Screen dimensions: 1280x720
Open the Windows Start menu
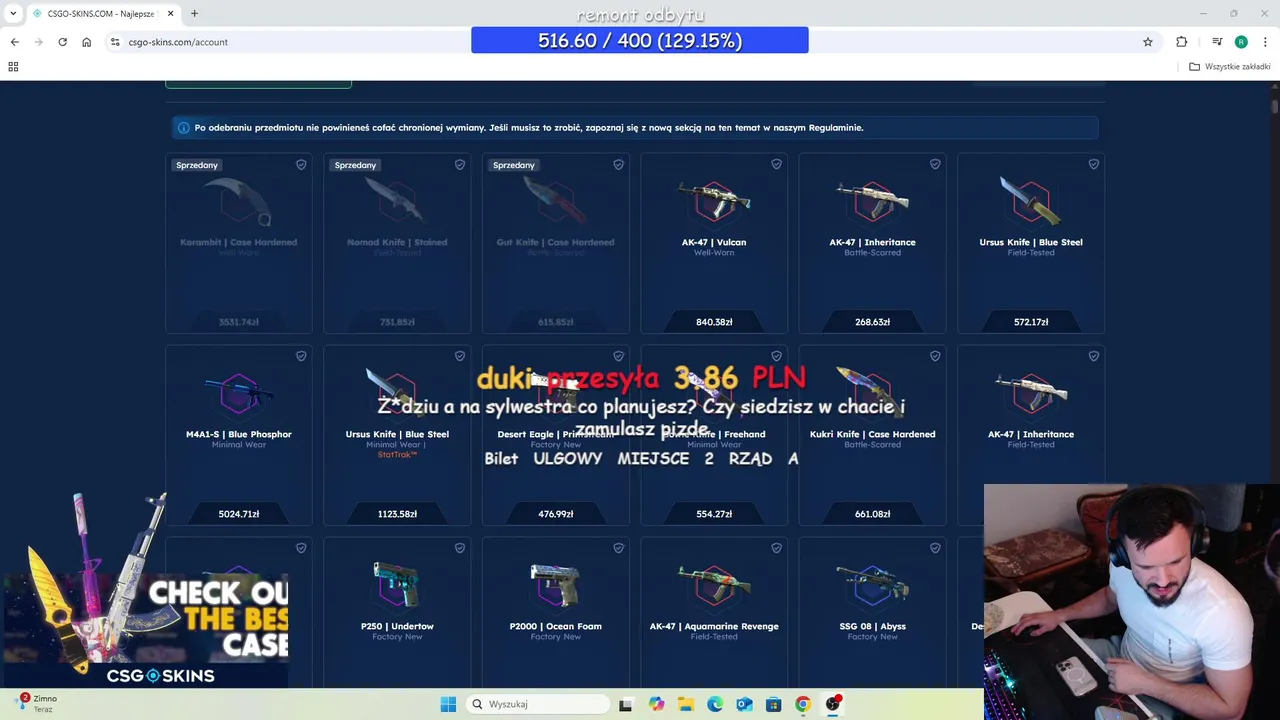(x=448, y=704)
